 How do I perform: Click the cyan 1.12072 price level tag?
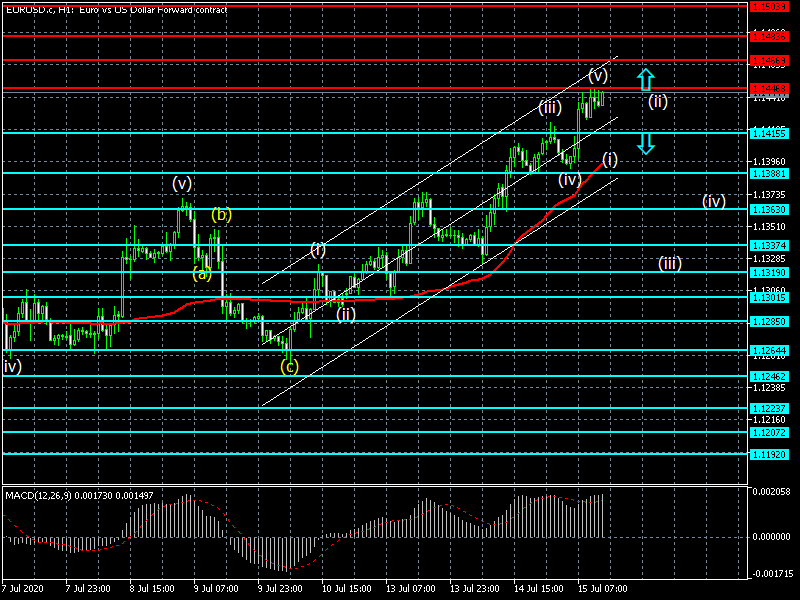(x=769, y=433)
